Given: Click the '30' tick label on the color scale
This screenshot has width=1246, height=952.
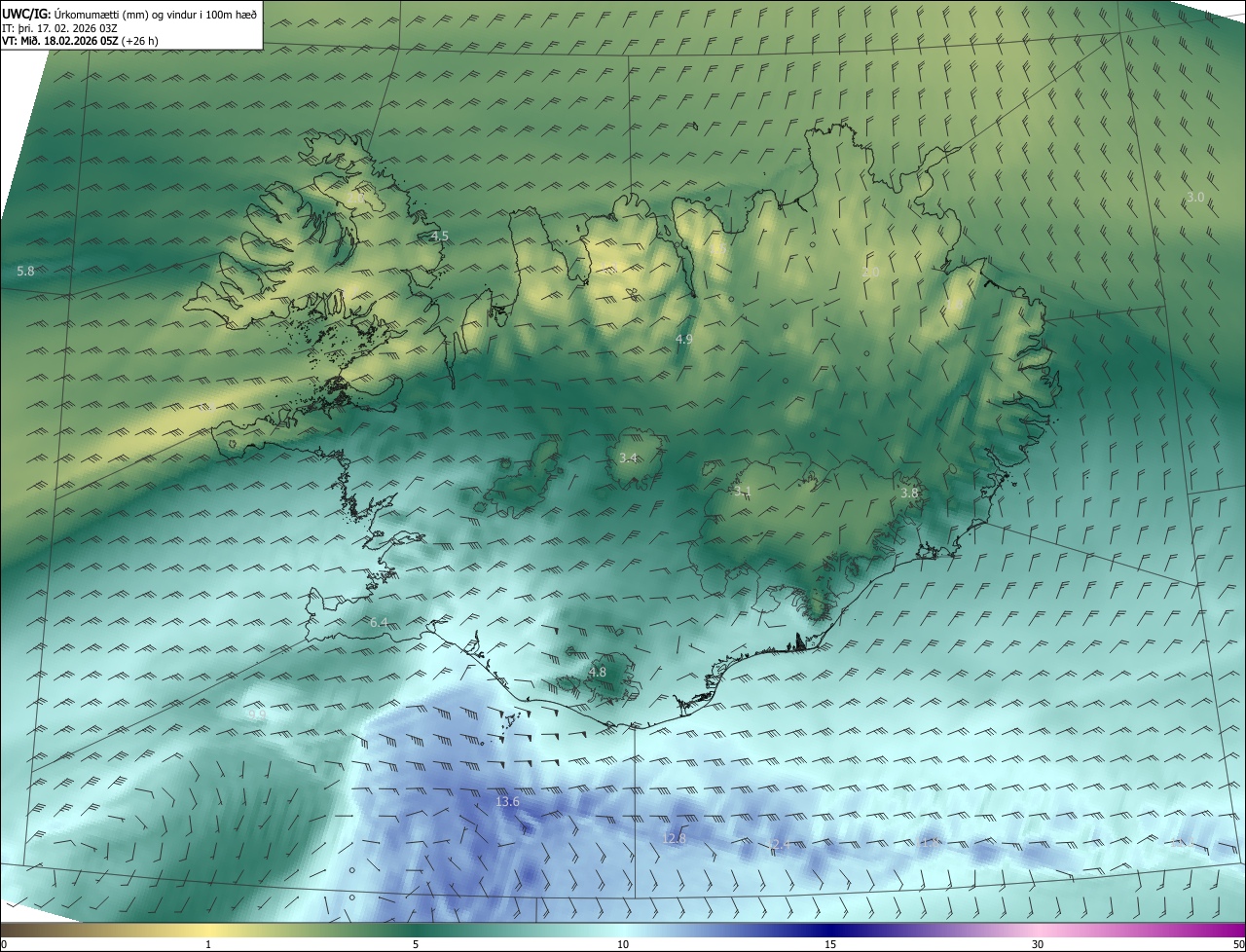Looking at the screenshot, I should [x=1038, y=944].
